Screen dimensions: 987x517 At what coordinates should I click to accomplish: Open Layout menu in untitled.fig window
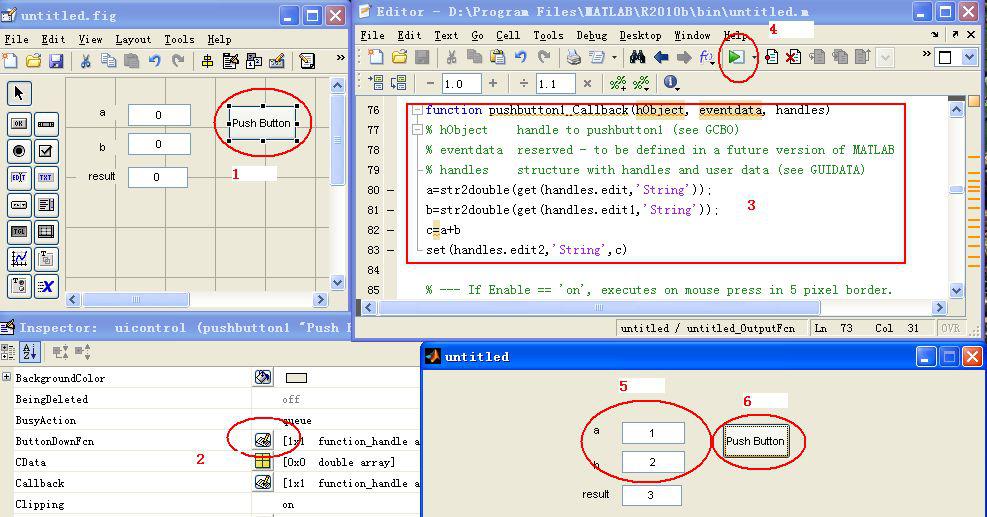(133, 40)
